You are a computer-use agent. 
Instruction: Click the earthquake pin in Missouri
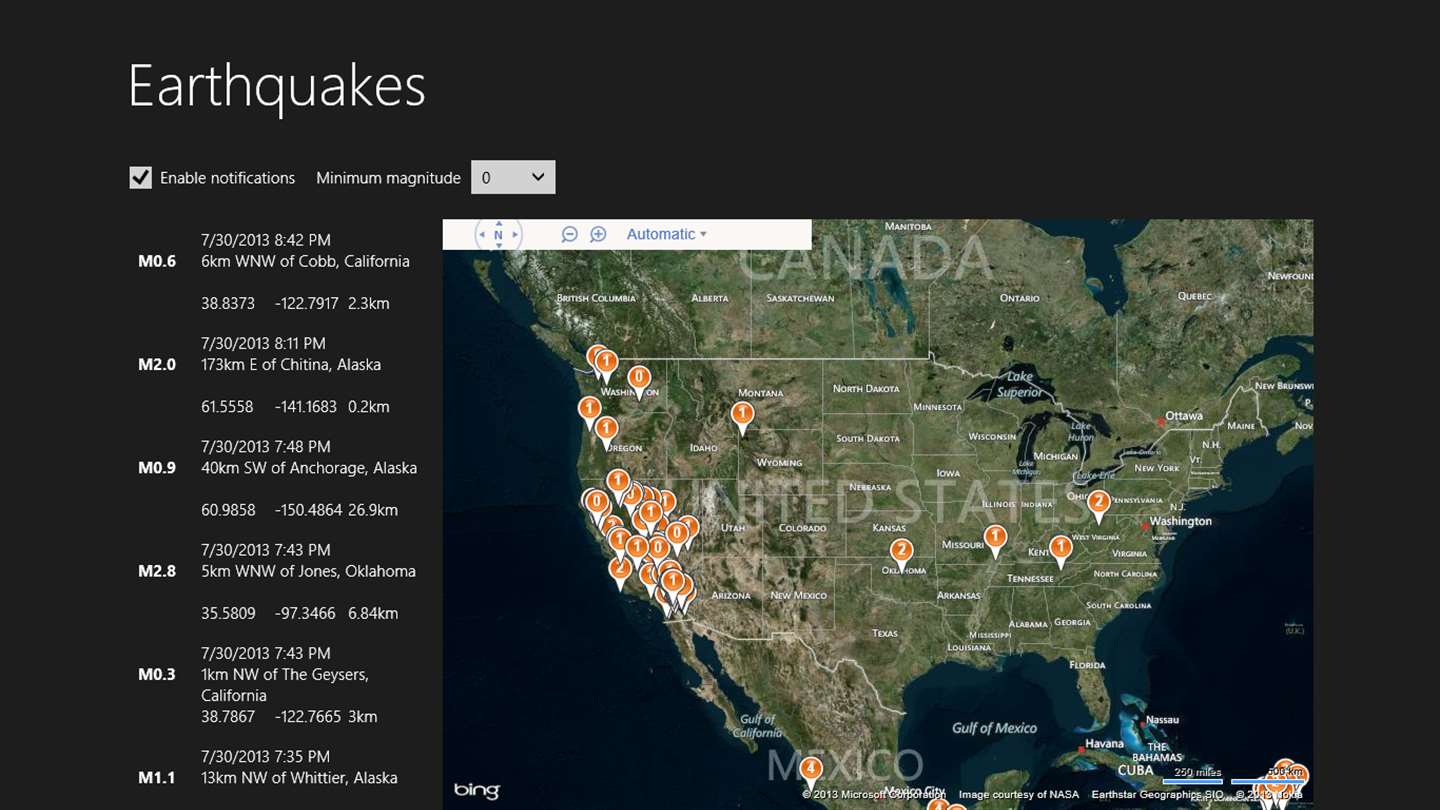point(995,538)
